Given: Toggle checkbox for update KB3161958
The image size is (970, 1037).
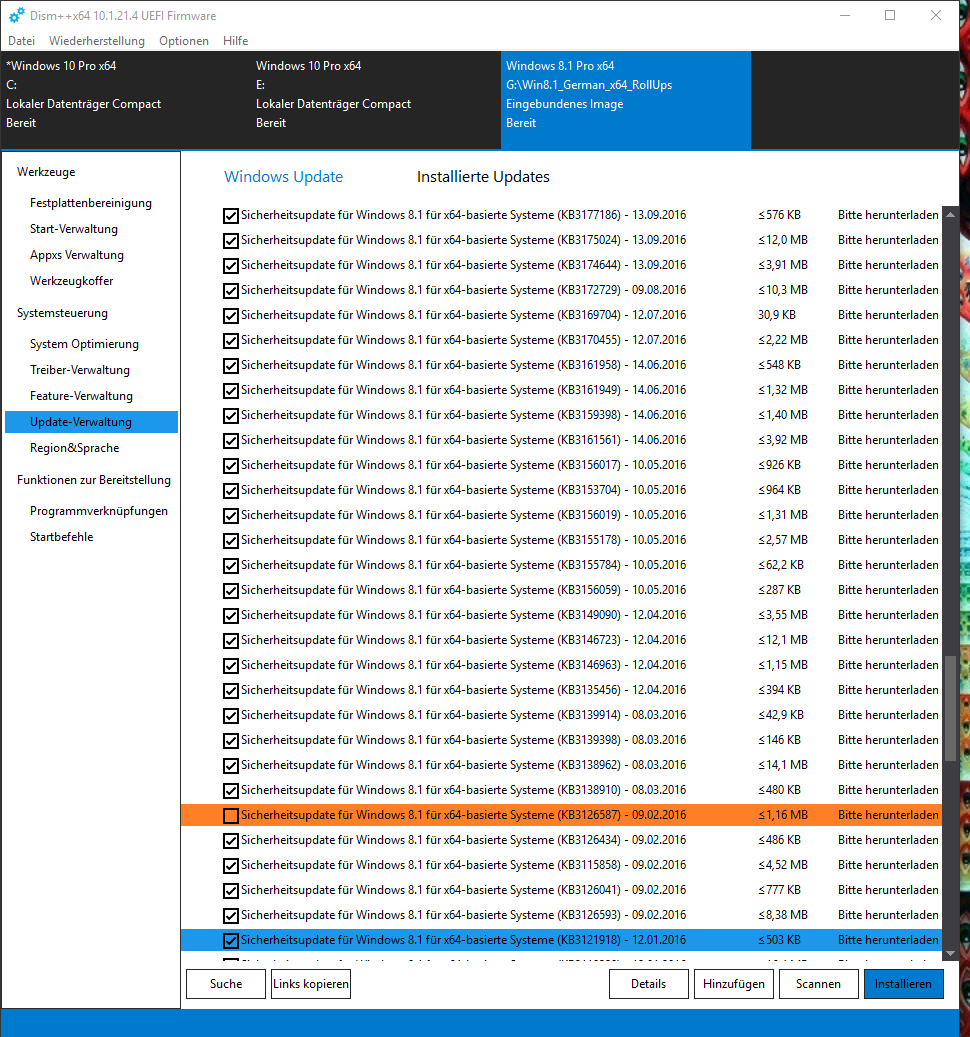Looking at the screenshot, I should 231,366.
